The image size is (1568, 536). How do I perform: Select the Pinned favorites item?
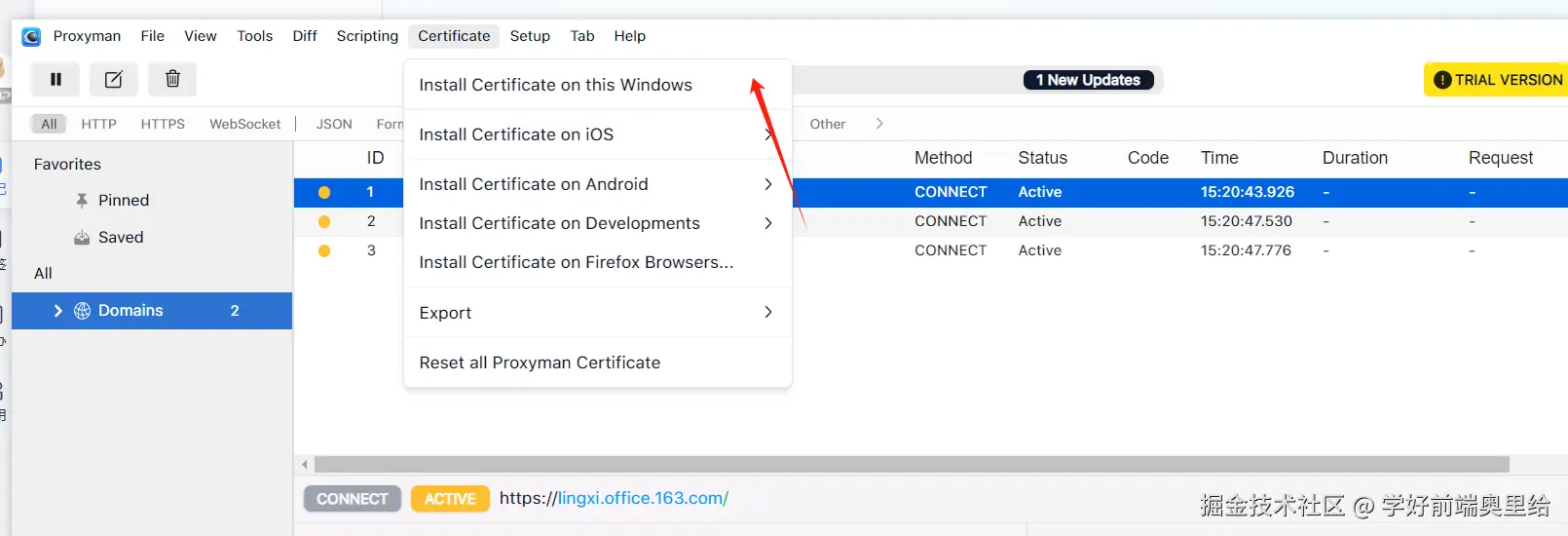[124, 200]
